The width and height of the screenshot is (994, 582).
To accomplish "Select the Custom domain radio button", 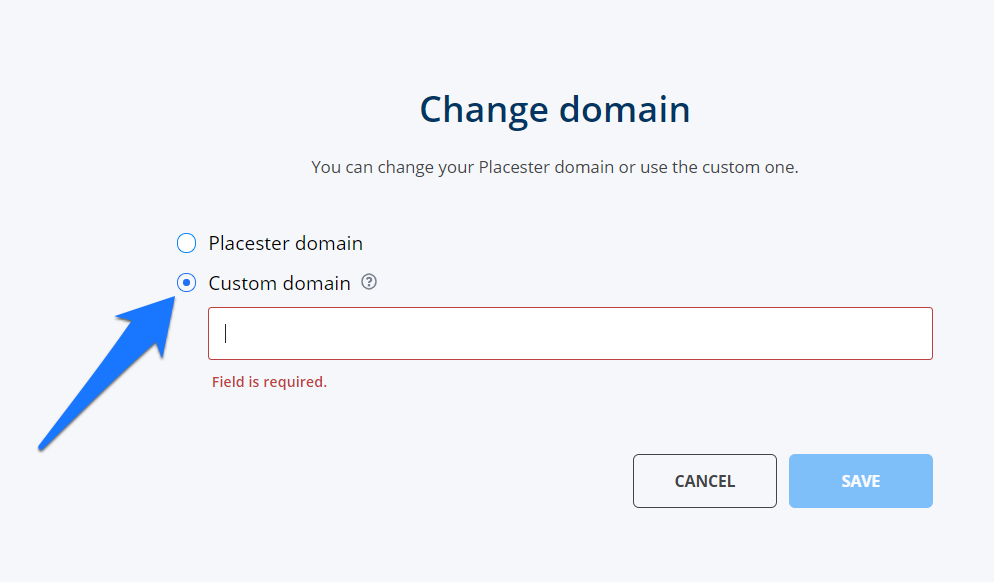I will coord(186,283).
